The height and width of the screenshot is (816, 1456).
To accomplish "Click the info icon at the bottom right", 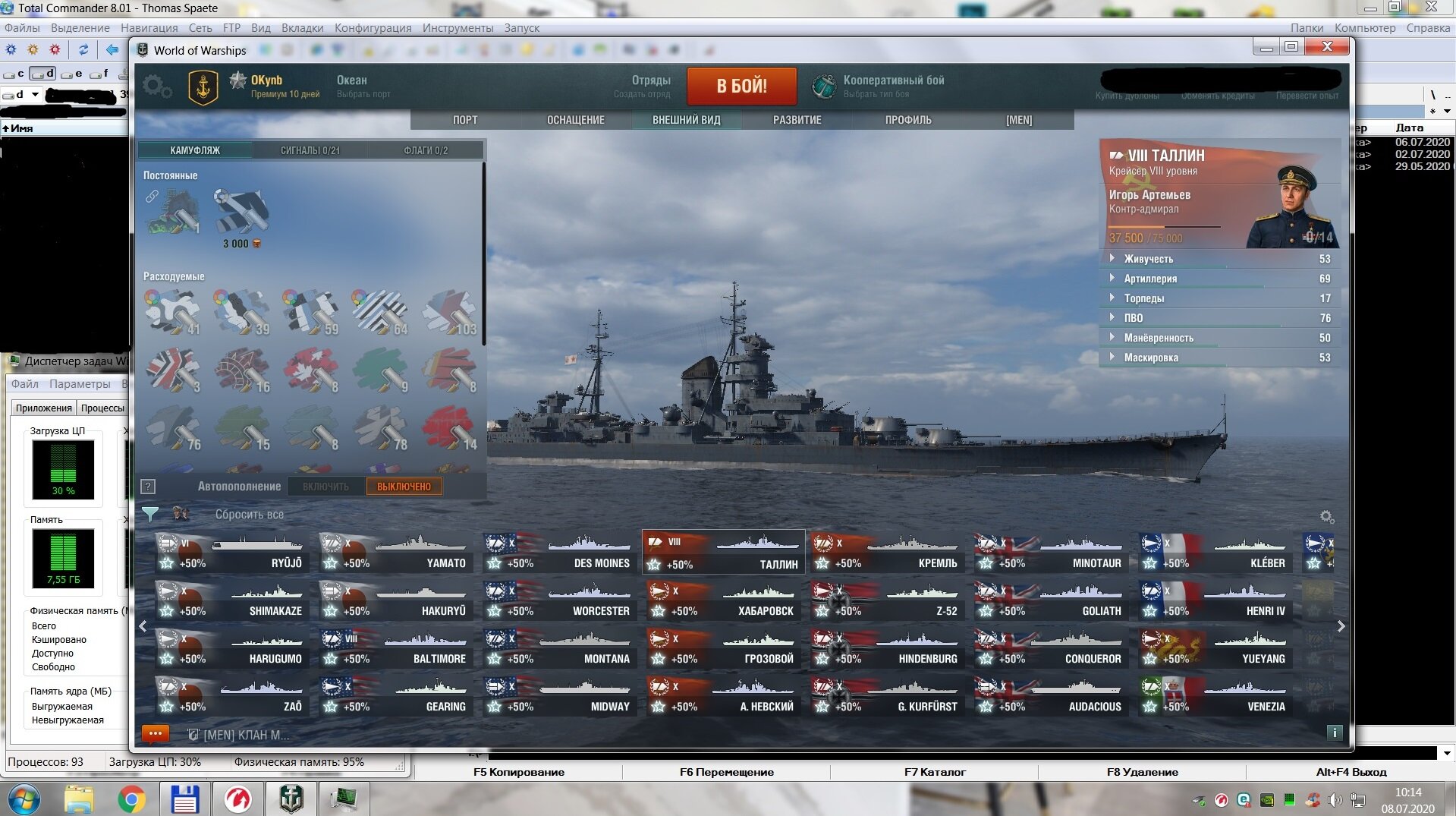I will pyautogui.click(x=1334, y=733).
